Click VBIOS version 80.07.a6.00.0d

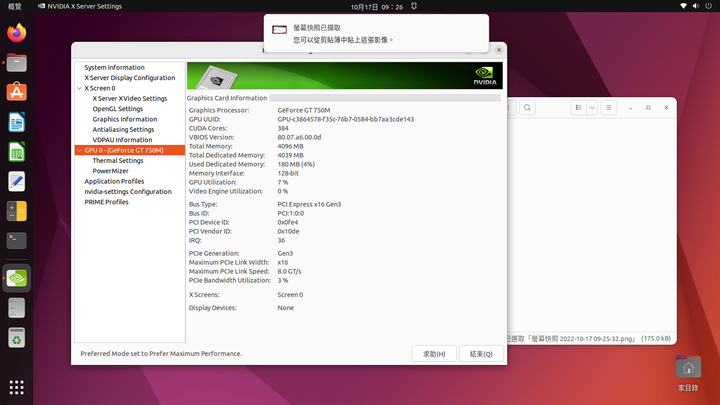[299, 137]
